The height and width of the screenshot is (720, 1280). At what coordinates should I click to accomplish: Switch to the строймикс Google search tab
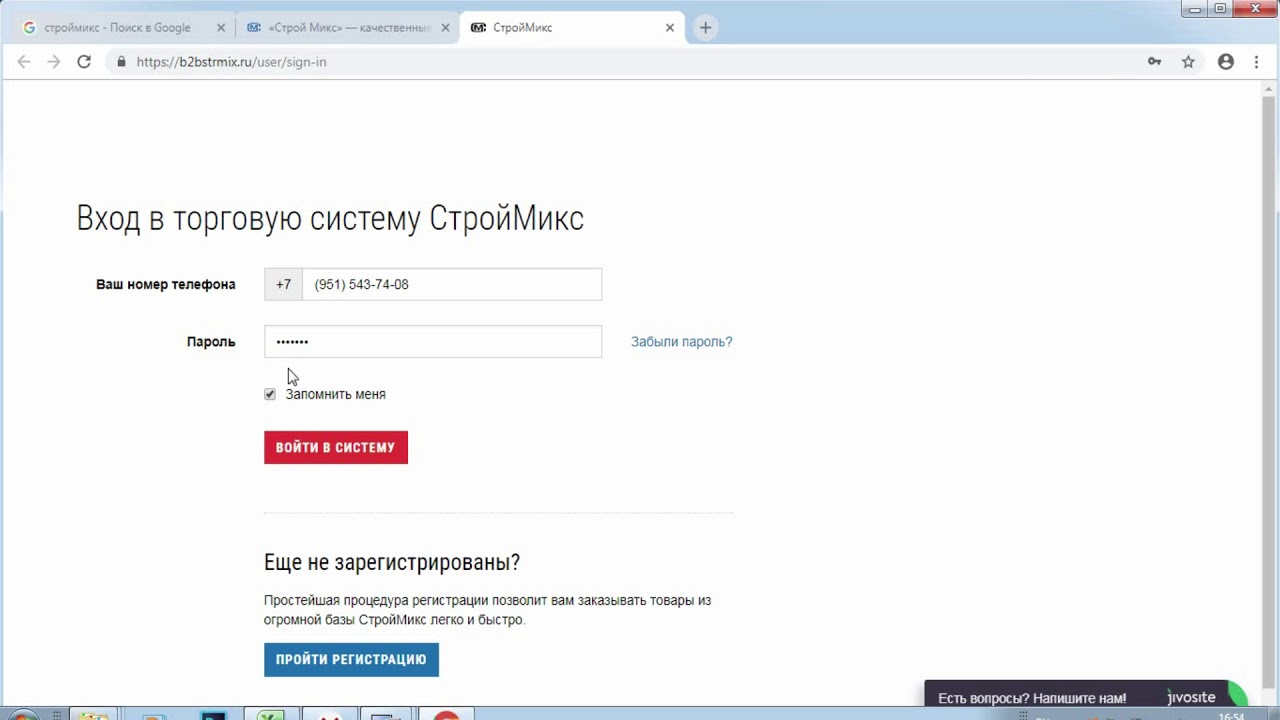117,28
